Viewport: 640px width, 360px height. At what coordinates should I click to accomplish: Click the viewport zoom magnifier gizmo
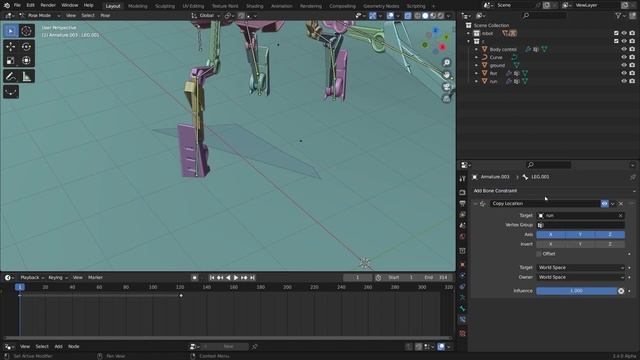[447, 62]
